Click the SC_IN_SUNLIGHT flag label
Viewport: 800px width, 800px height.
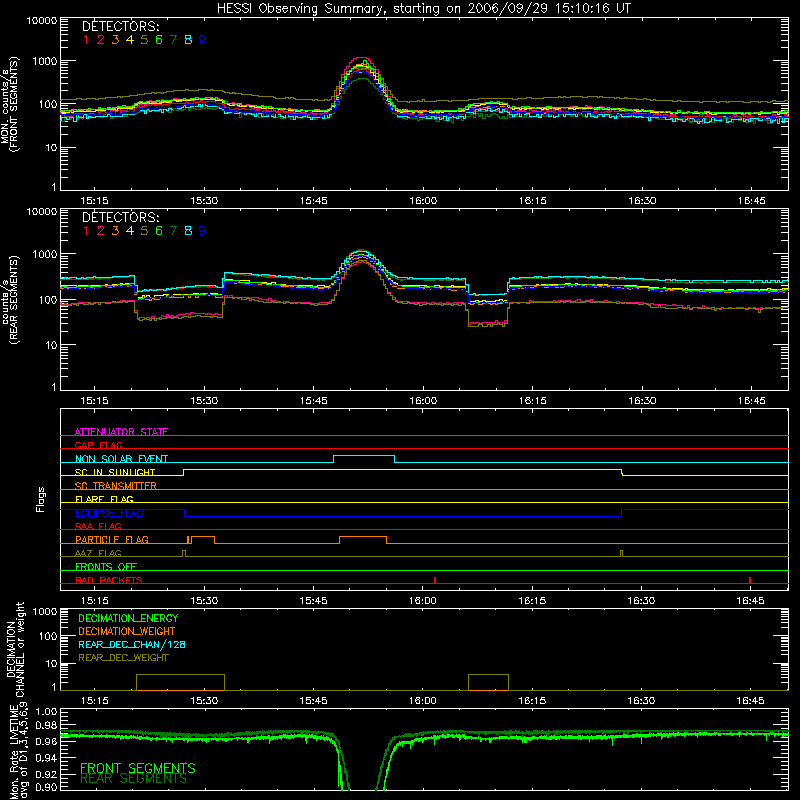pos(115,472)
